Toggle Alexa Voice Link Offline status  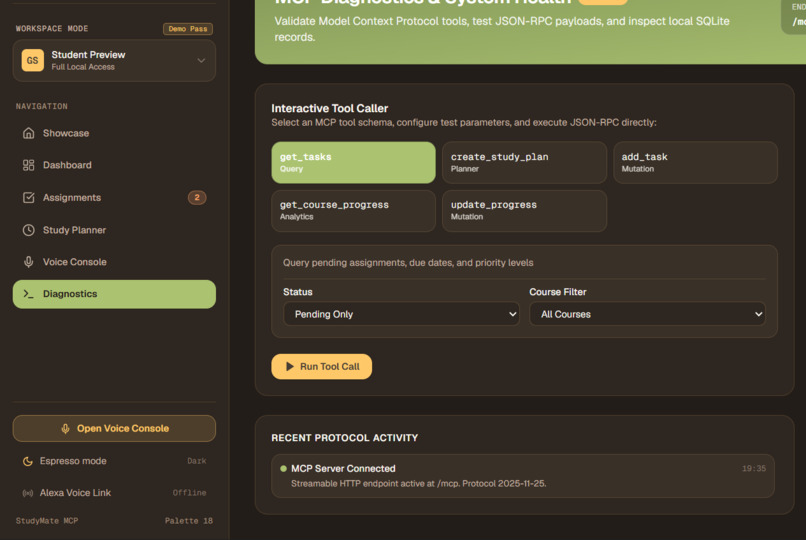[x=114, y=493]
